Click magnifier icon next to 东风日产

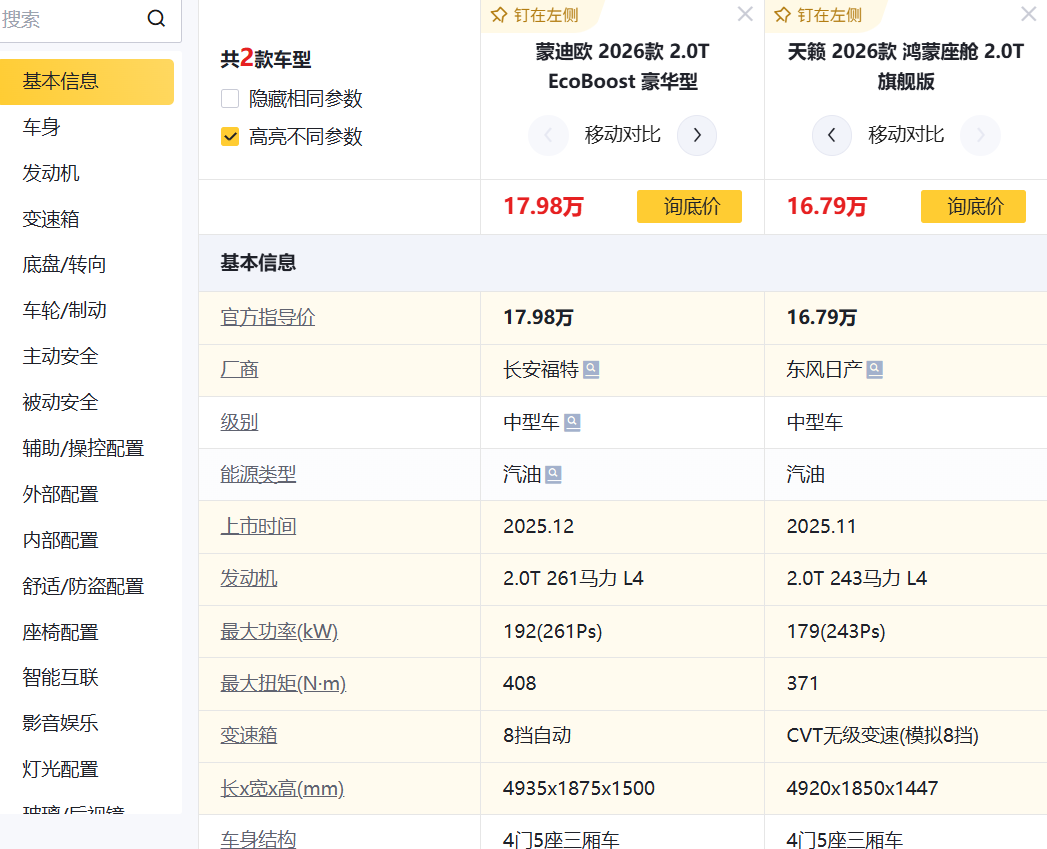coord(875,370)
